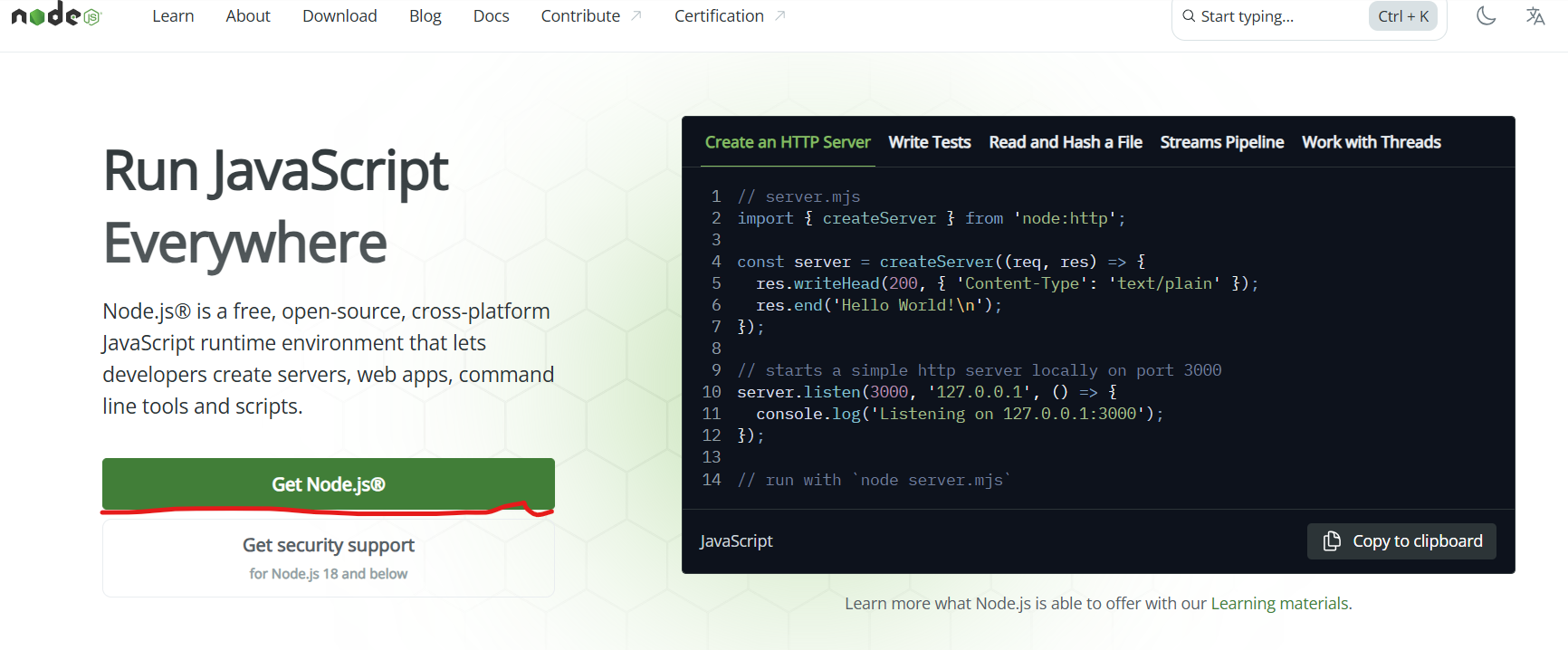
Task: Click 'for Node.js 18 and below' text
Action: pyautogui.click(x=329, y=574)
